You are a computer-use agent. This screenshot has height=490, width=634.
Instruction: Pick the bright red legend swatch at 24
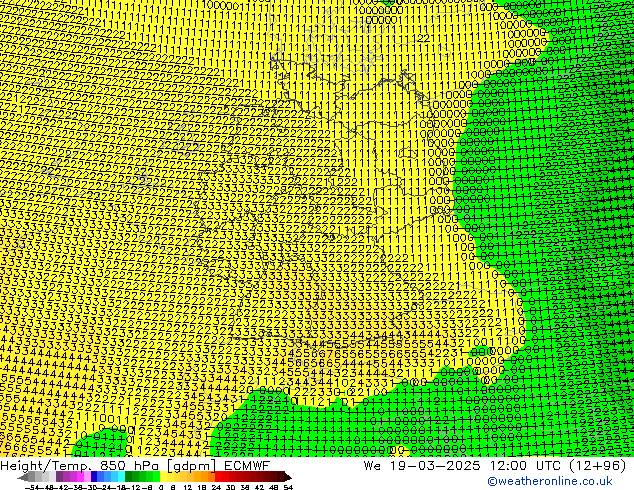(x=218, y=477)
